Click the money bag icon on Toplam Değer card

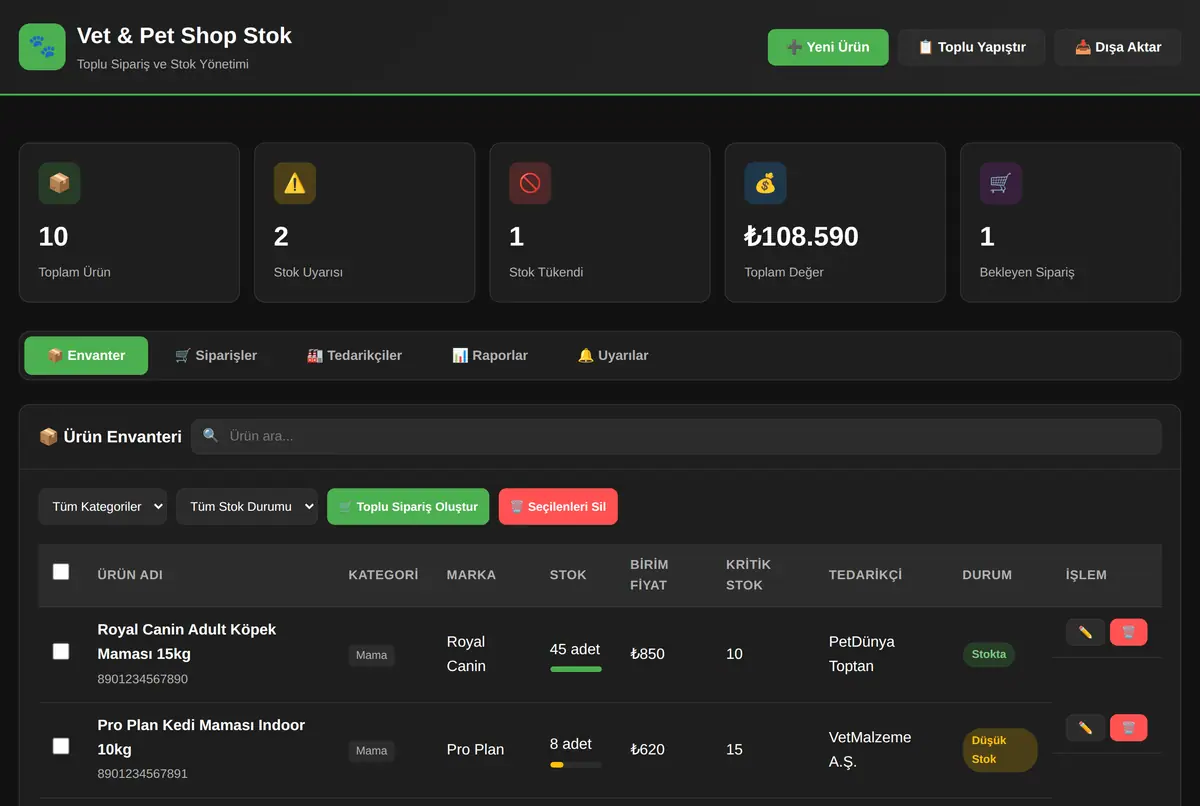[765, 184]
